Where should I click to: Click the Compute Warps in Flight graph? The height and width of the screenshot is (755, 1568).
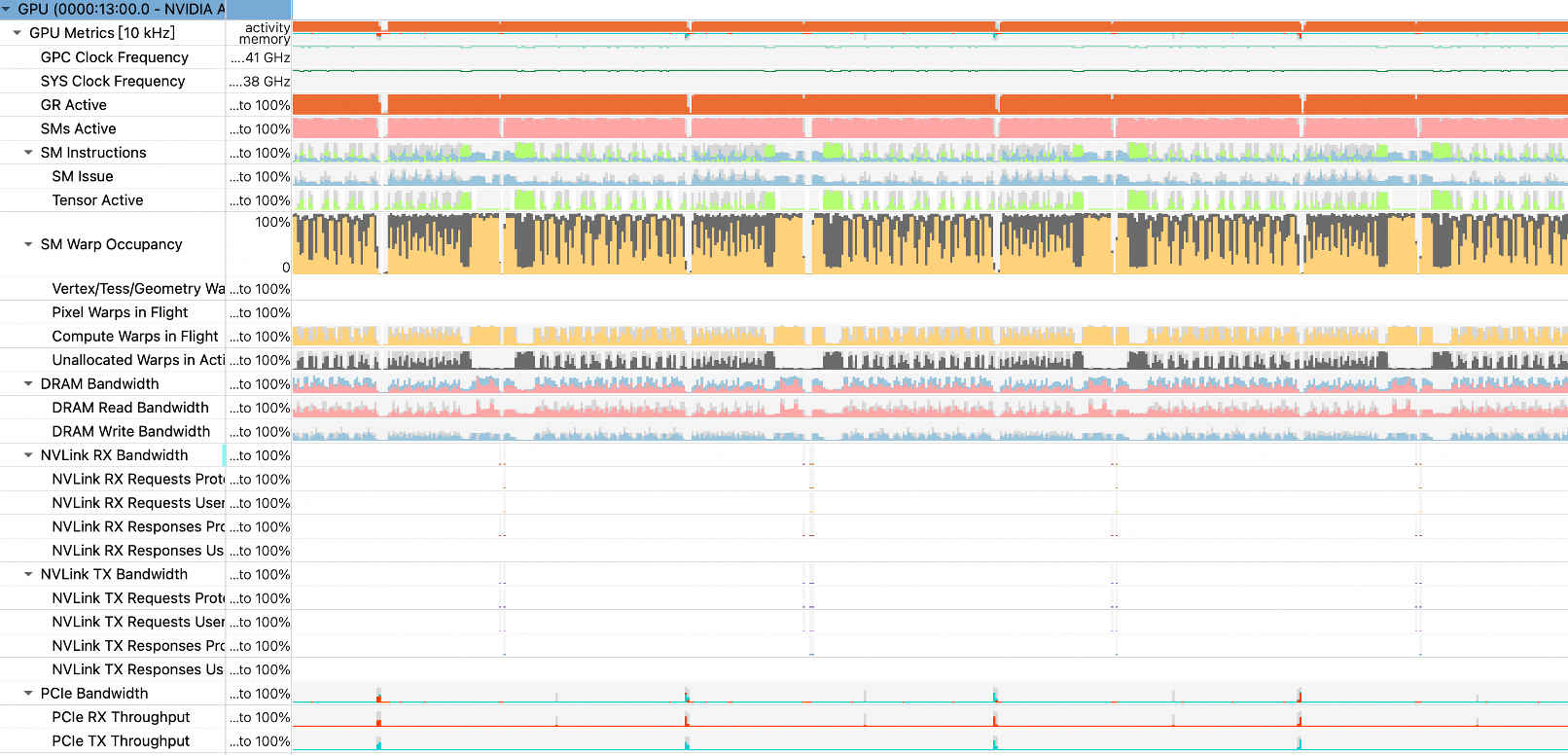[930, 337]
